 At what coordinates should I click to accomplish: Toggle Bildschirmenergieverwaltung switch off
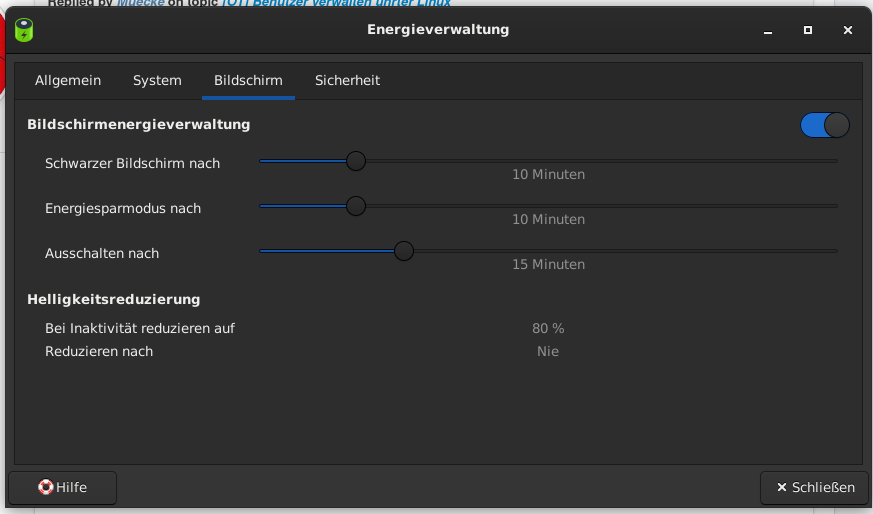point(825,125)
